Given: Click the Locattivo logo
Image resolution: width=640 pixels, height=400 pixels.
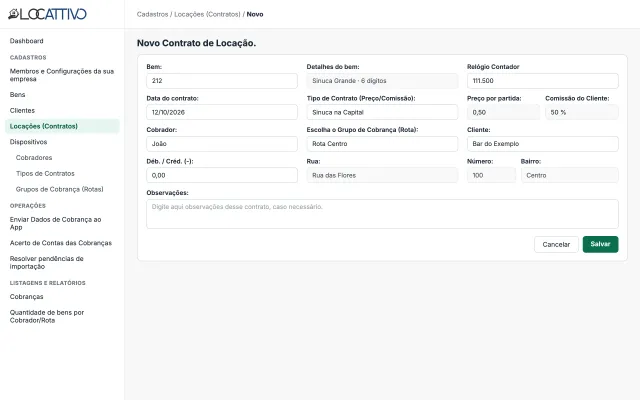Looking at the screenshot, I should coord(47,14).
